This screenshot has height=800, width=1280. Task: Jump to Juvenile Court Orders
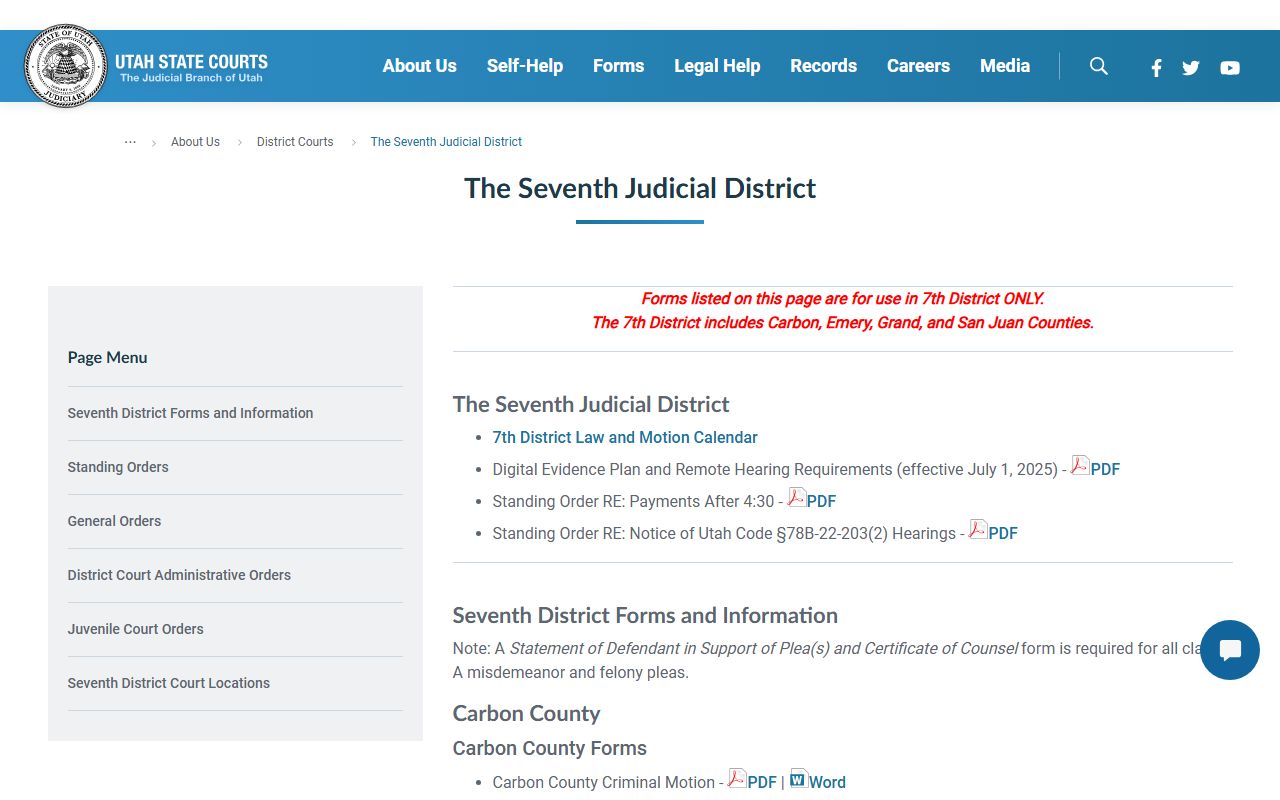point(135,629)
